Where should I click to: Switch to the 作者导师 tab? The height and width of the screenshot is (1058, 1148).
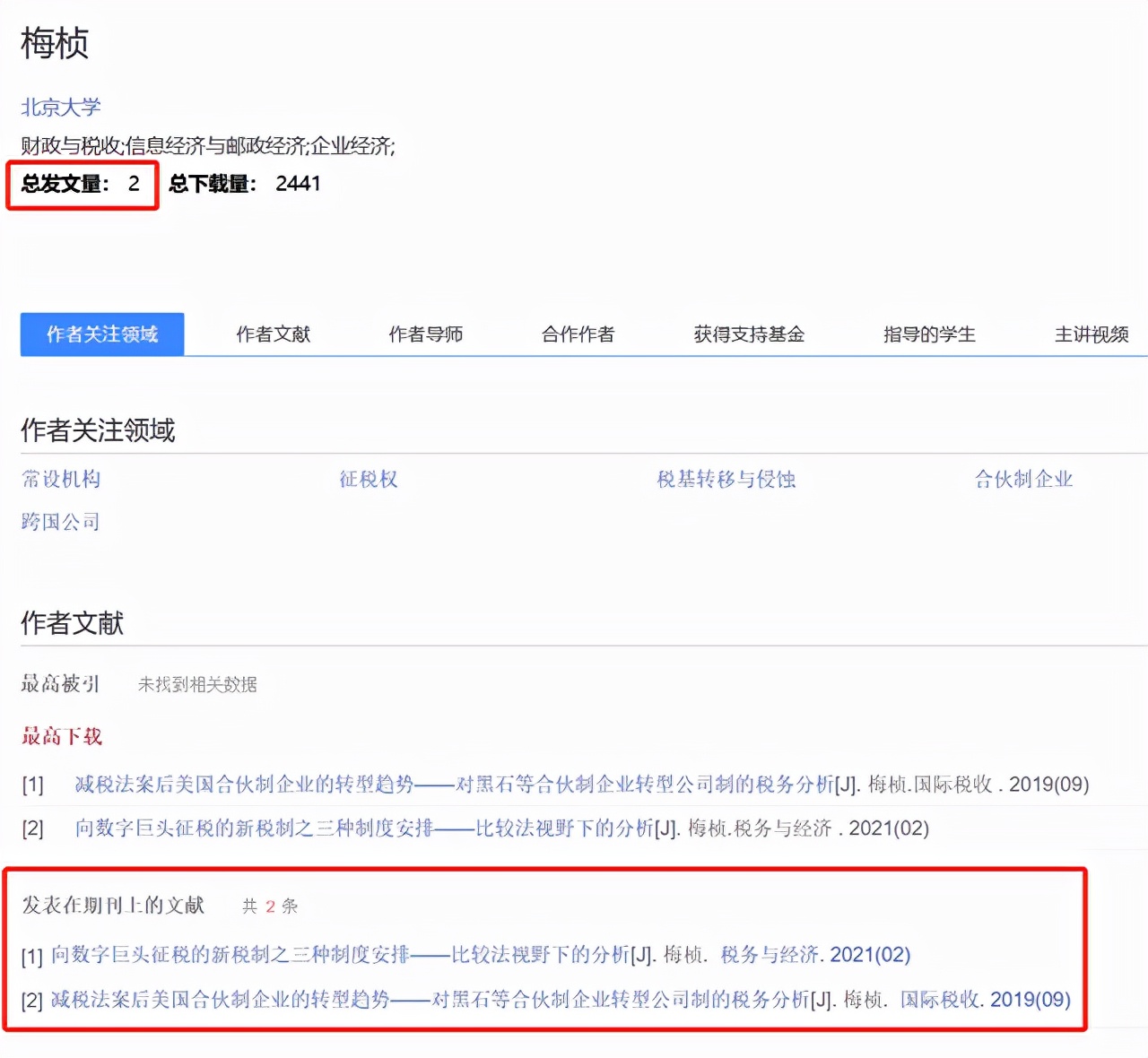[x=425, y=334]
